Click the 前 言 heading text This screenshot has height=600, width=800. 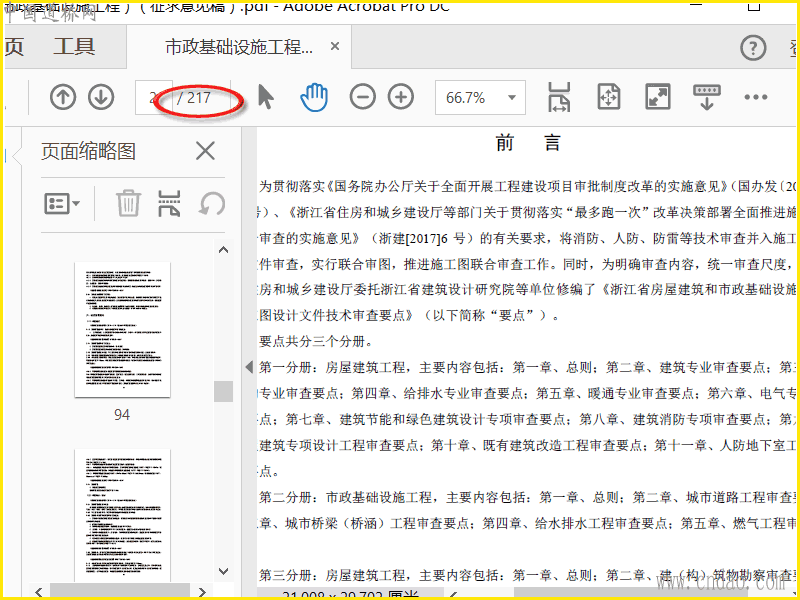(x=528, y=143)
